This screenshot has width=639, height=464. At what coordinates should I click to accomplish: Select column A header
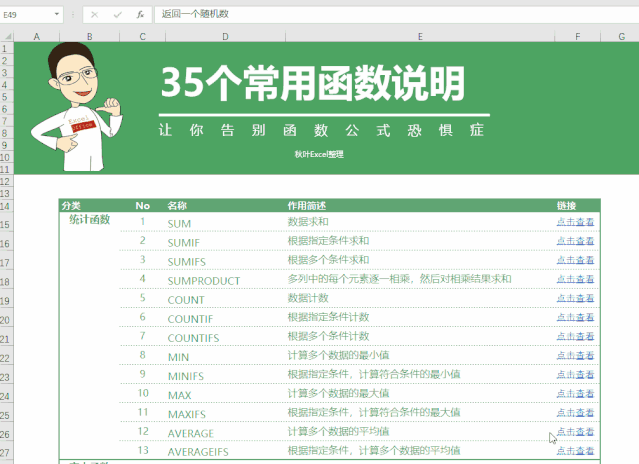[x=37, y=37]
